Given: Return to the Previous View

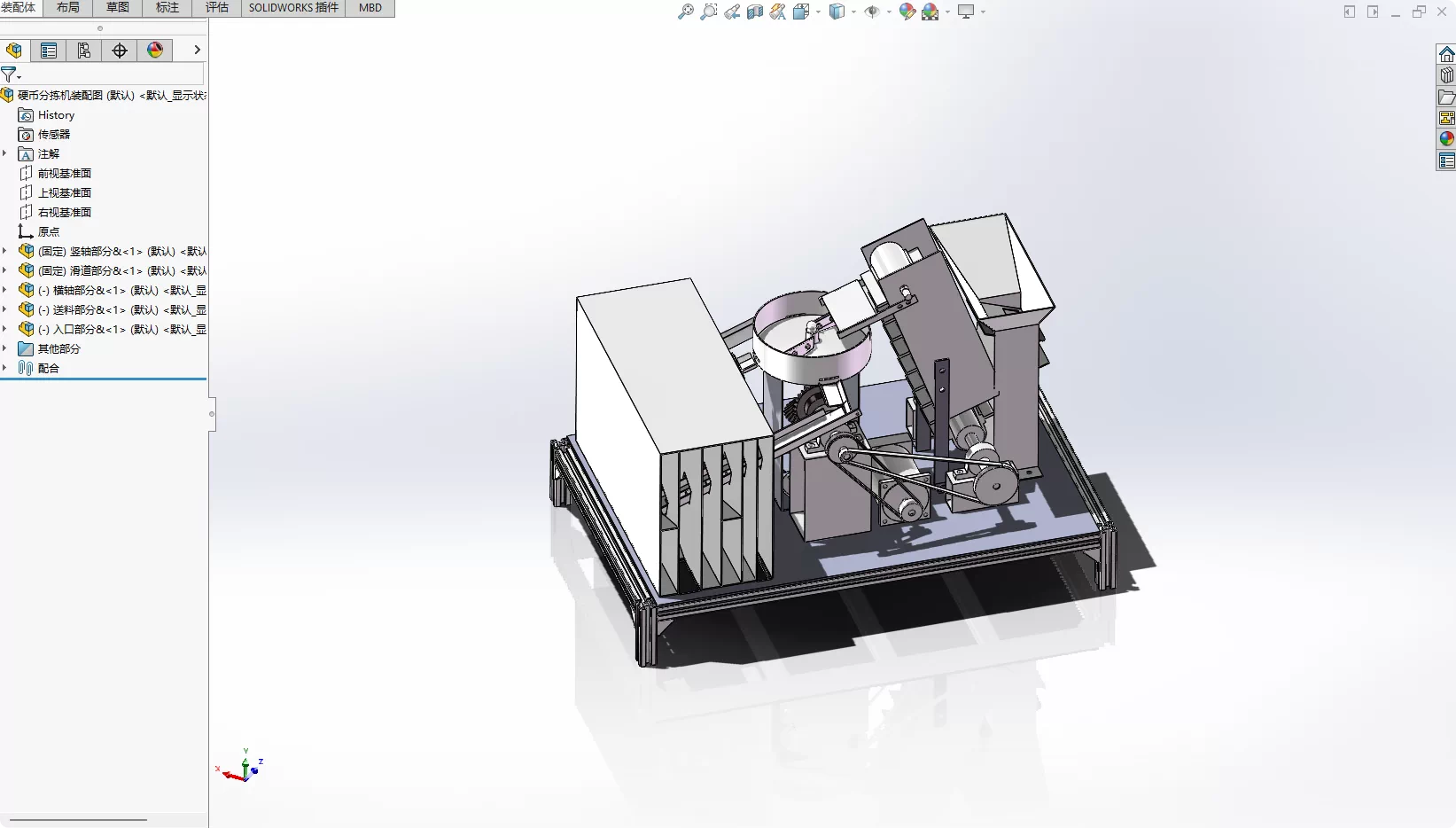Looking at the screenshot, I should point(732,12).
